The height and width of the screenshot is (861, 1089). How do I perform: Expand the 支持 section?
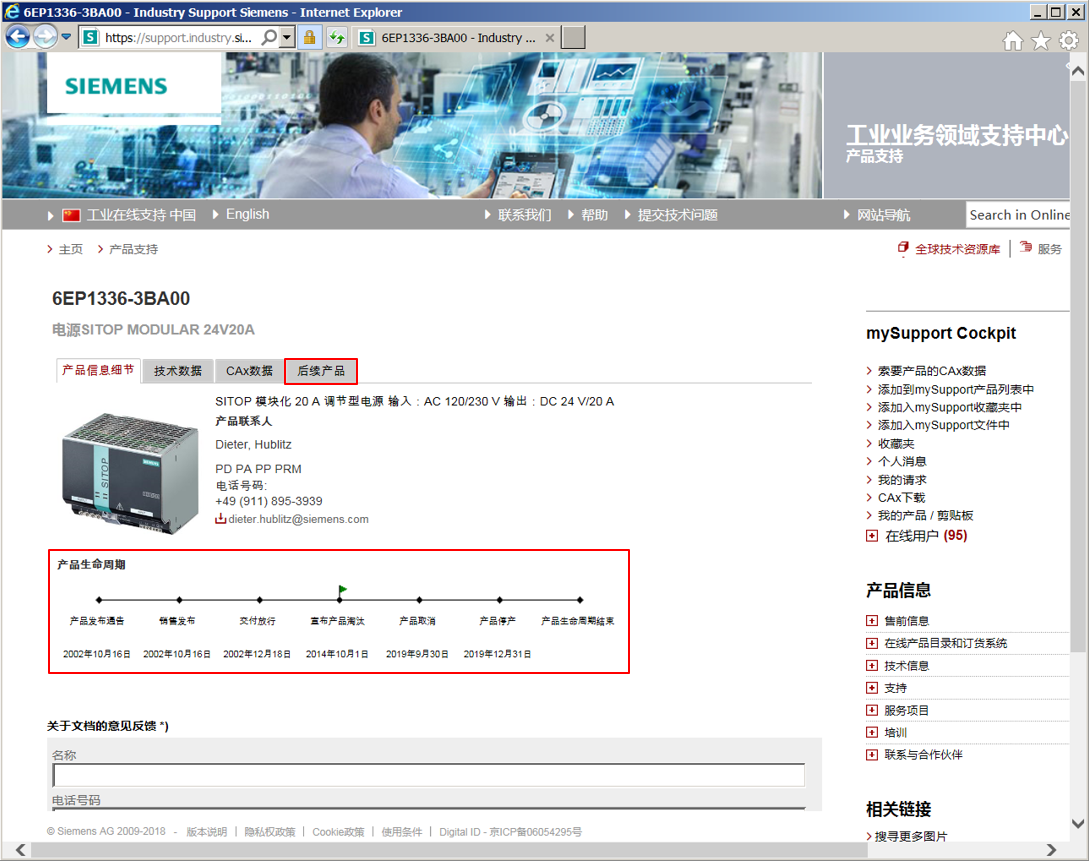[872, 688]
